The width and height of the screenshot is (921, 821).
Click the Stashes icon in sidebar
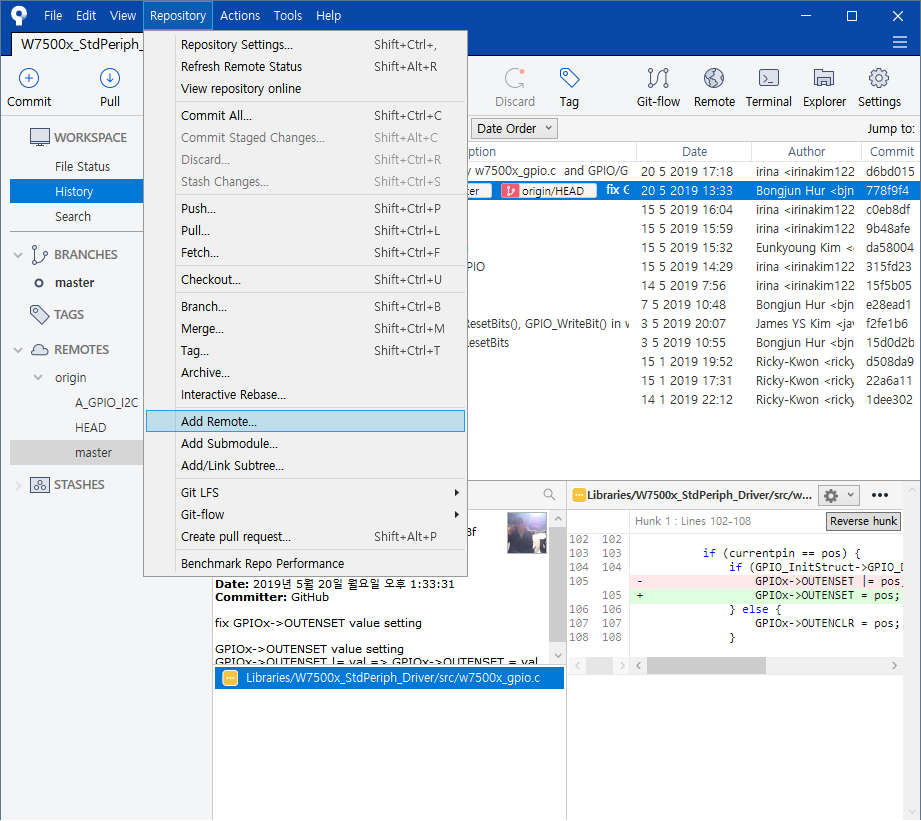pos(39,485)
